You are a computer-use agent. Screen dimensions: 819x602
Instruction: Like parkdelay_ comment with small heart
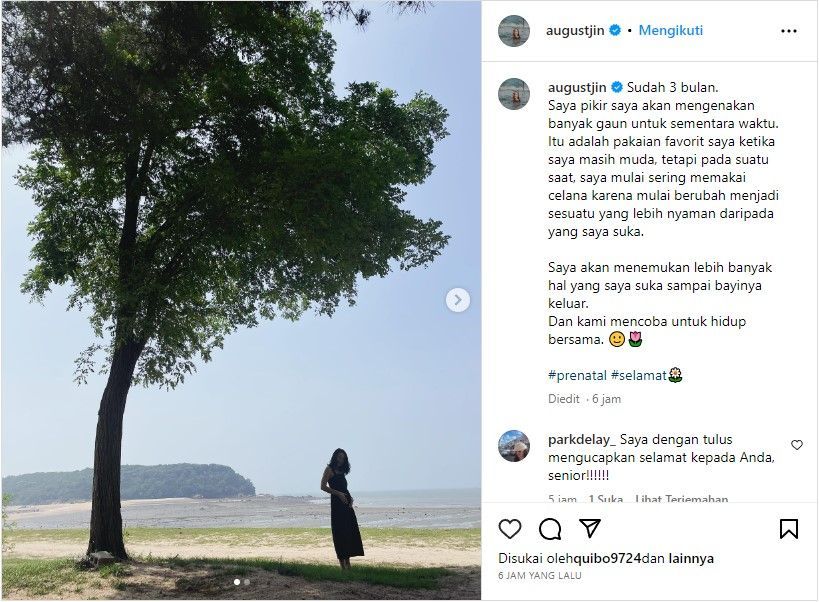(x=797, y=445)
